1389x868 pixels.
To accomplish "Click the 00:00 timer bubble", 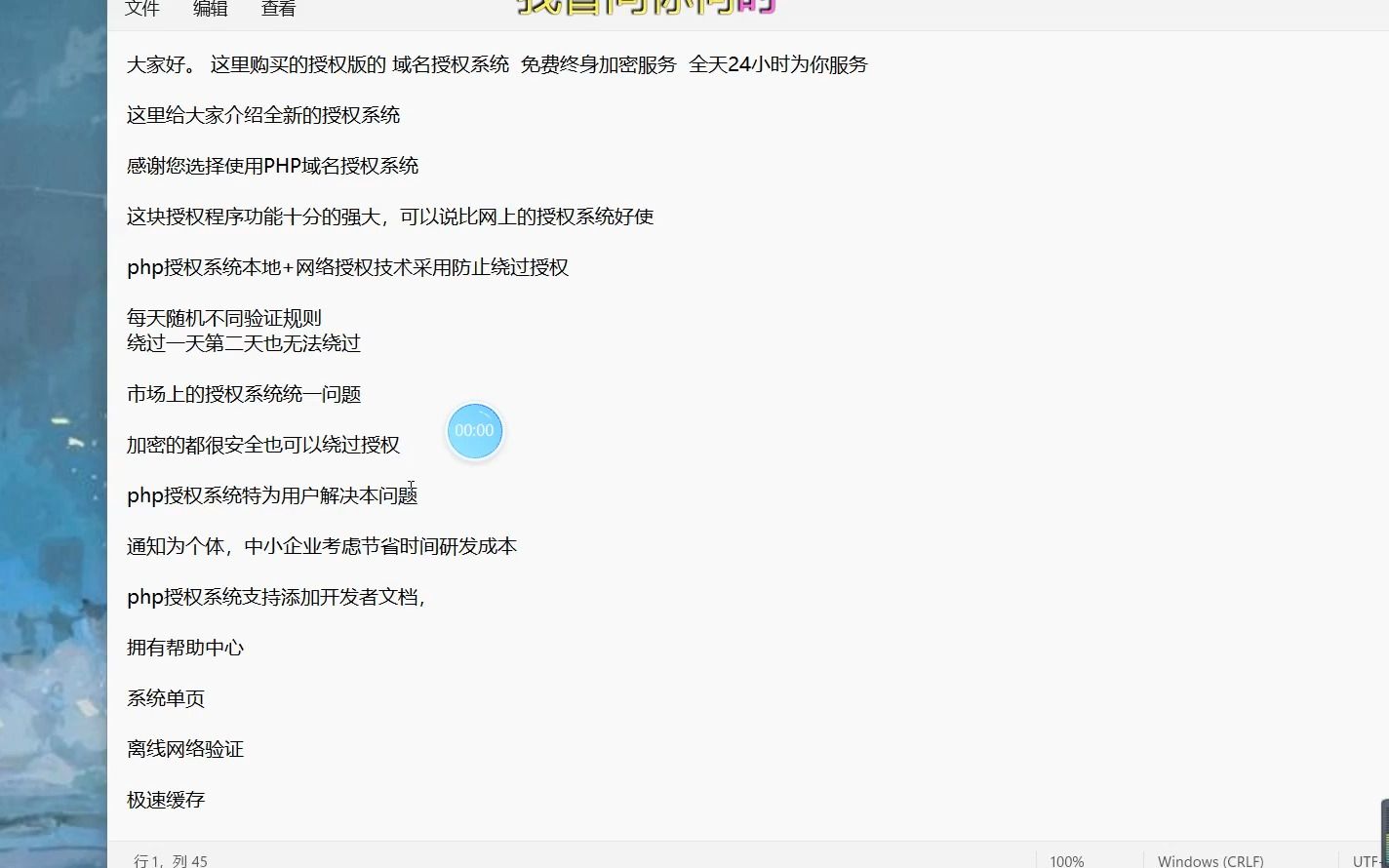I will pyautogui.click(x=474, y=430).
